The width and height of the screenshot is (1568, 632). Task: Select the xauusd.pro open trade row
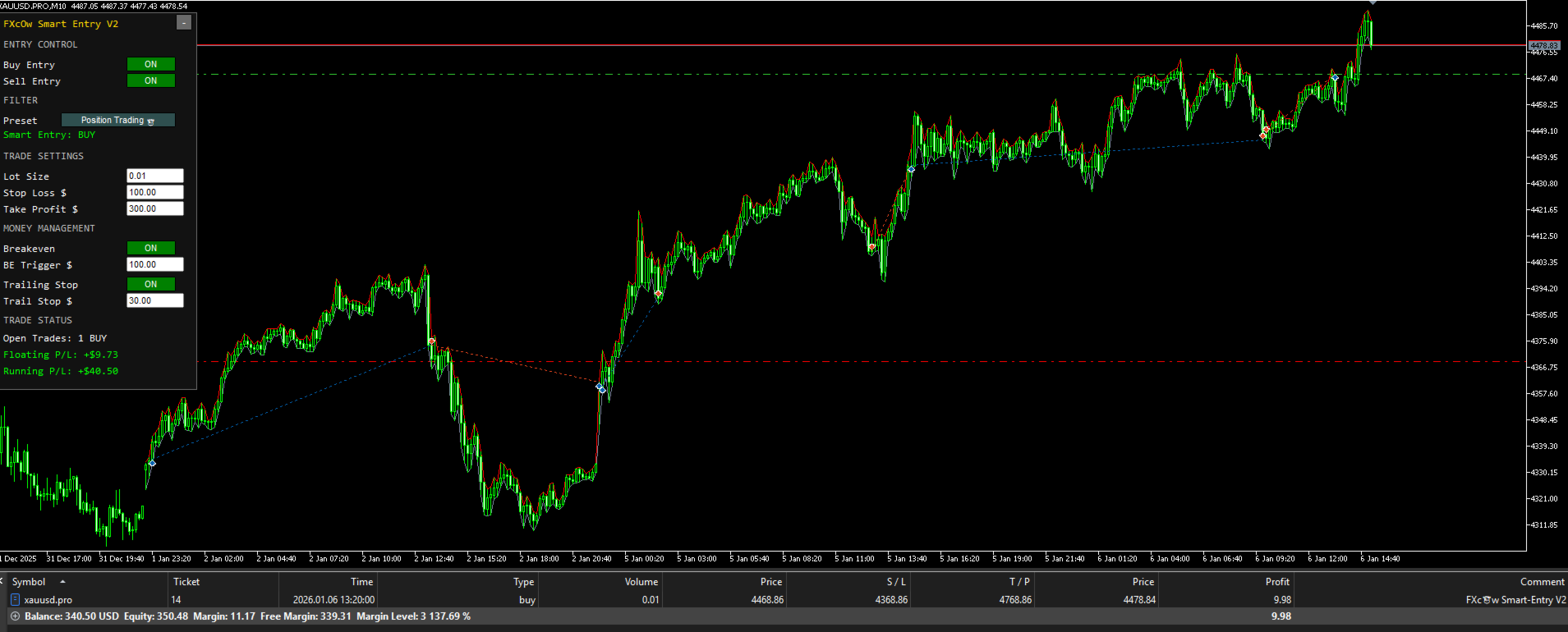(784, 600)
